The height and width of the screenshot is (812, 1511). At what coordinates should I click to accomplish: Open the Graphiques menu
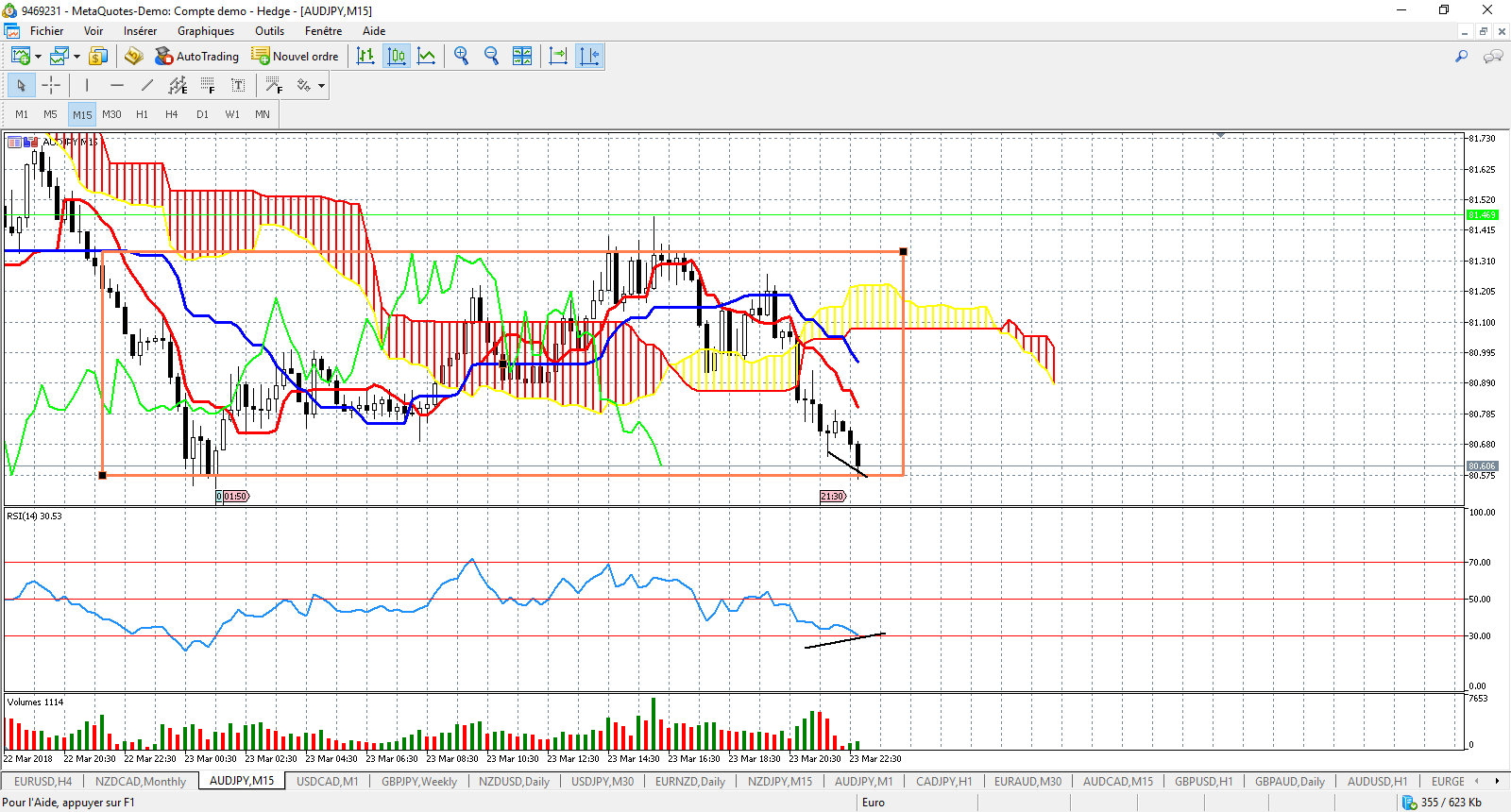[x=206, y=31]
